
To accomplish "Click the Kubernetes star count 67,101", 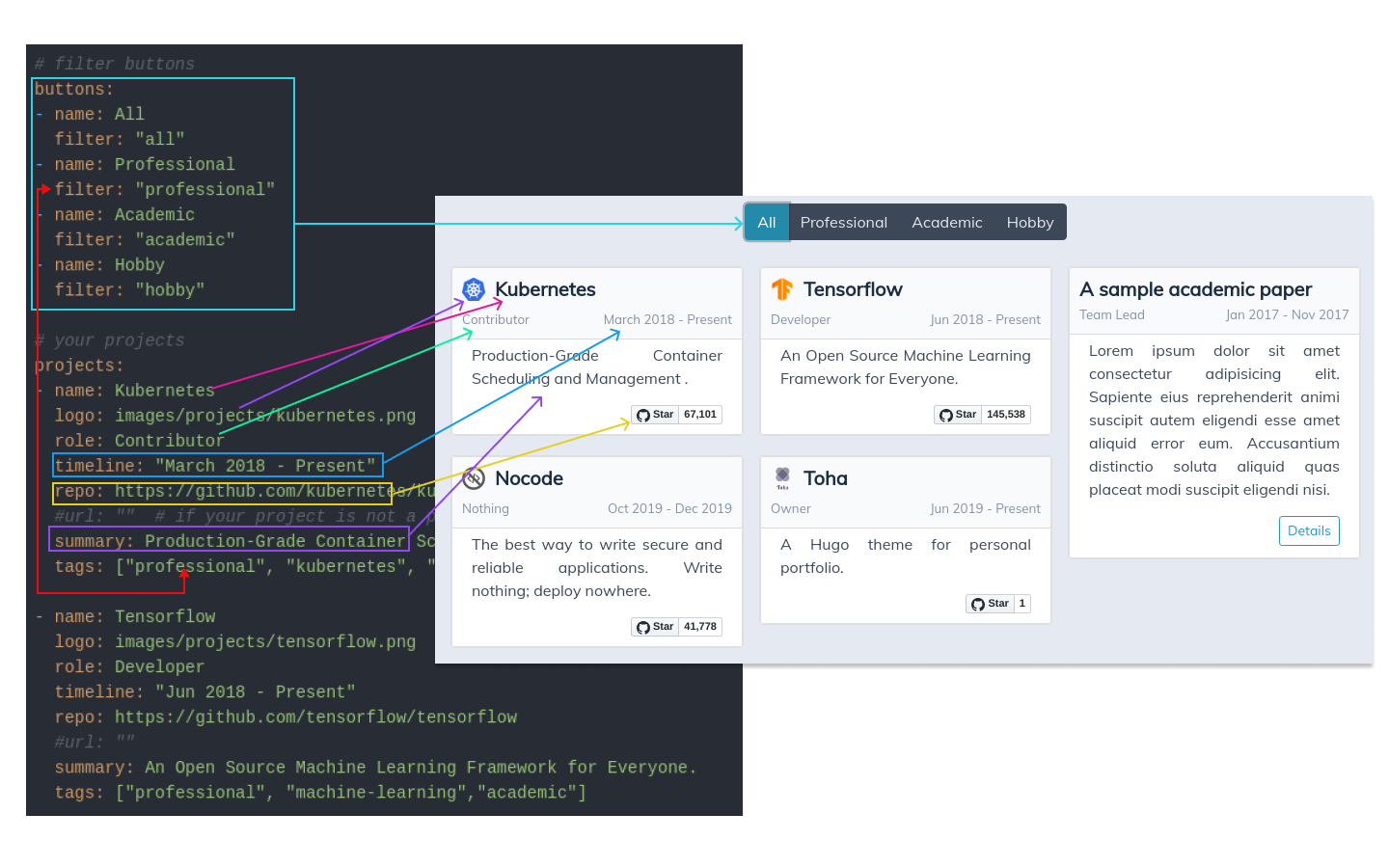I will click(700, 415).
